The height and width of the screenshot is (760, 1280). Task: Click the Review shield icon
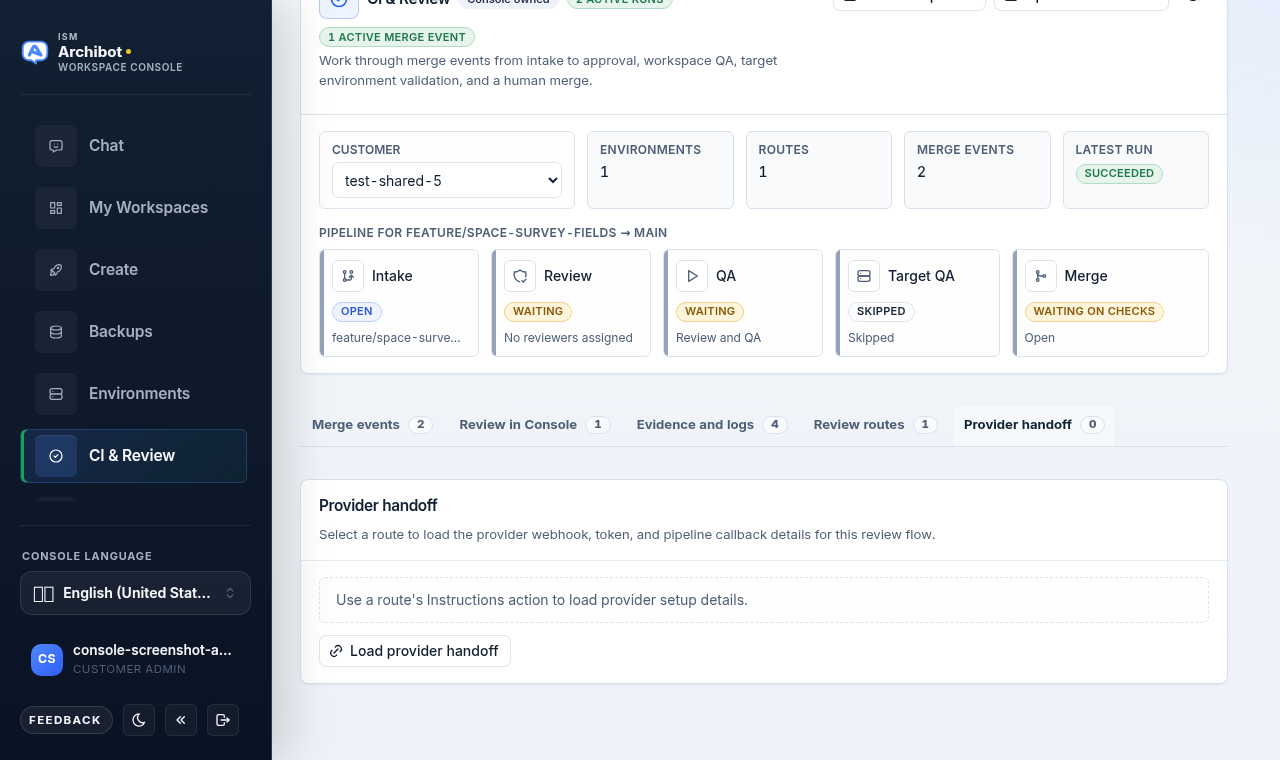pyautogui.click(x=520, y=276)
